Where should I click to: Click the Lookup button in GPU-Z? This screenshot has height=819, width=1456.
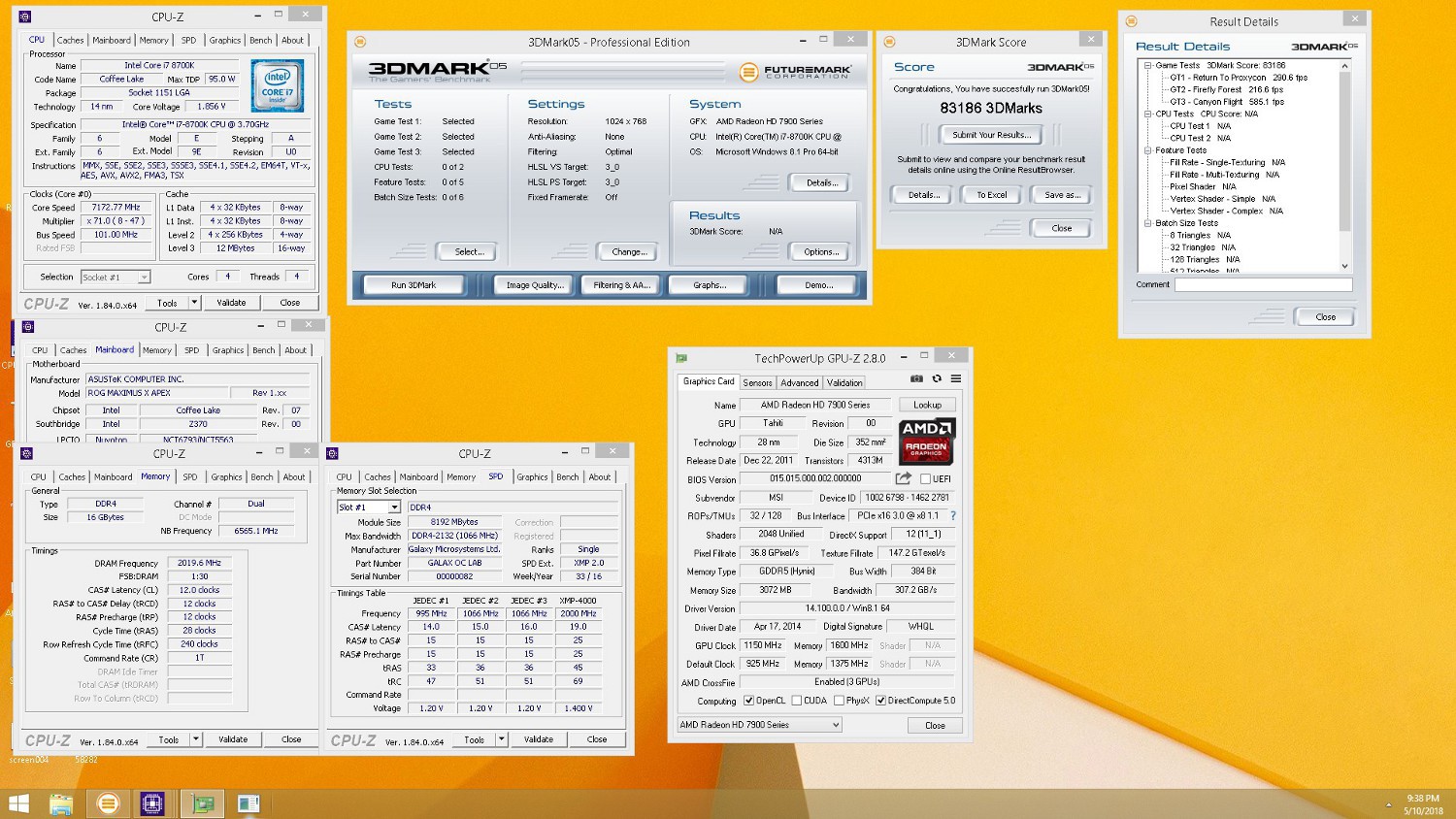[927, 405]
